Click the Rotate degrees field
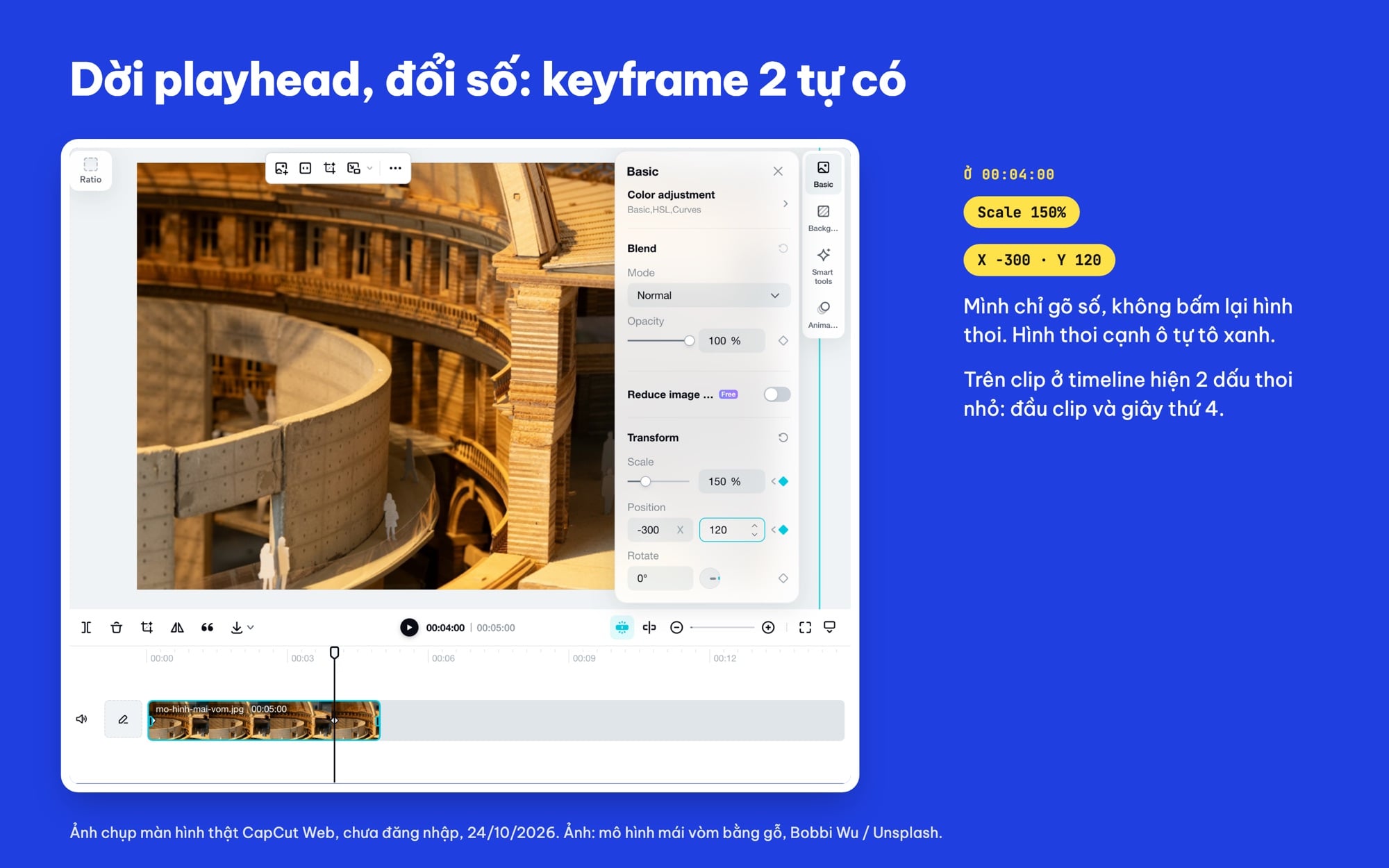The width and height of the screenshot is (1389, 868). [660, 578]
